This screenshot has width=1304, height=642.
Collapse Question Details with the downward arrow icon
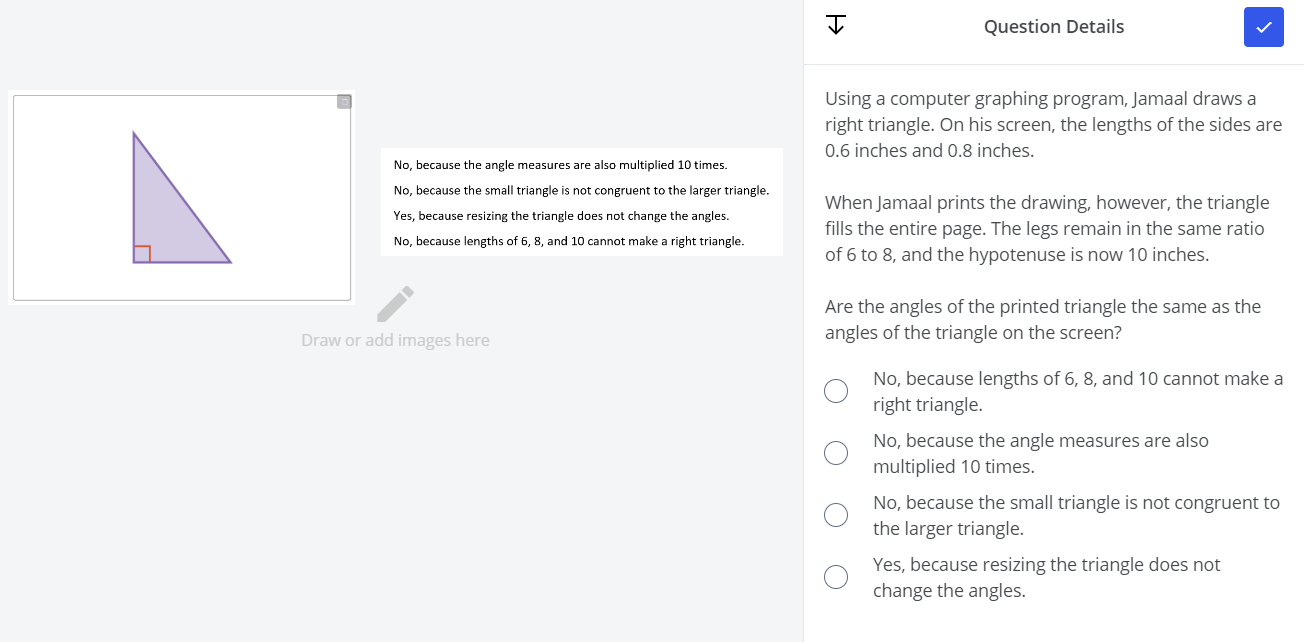tap(836, 24)
